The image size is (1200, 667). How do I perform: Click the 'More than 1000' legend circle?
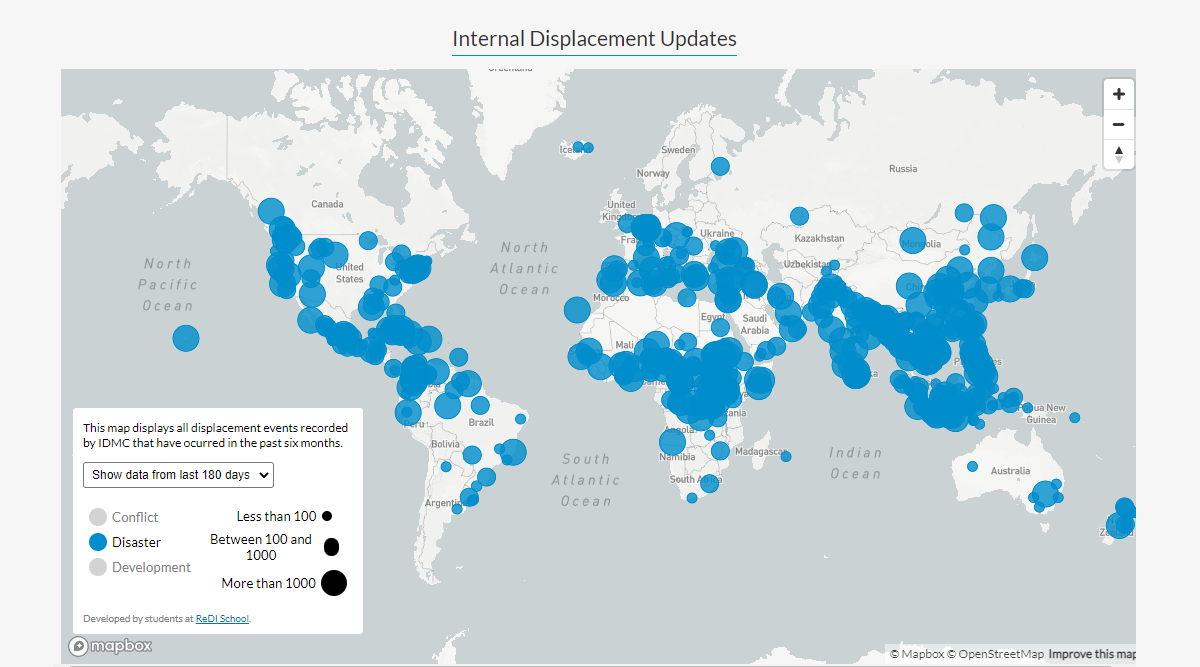[334, 583]
